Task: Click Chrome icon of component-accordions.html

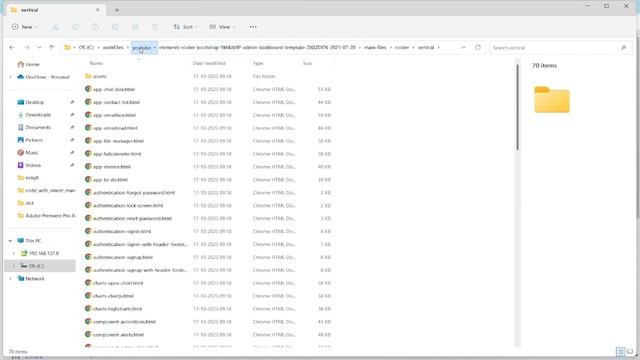Action: pos(88,322)
